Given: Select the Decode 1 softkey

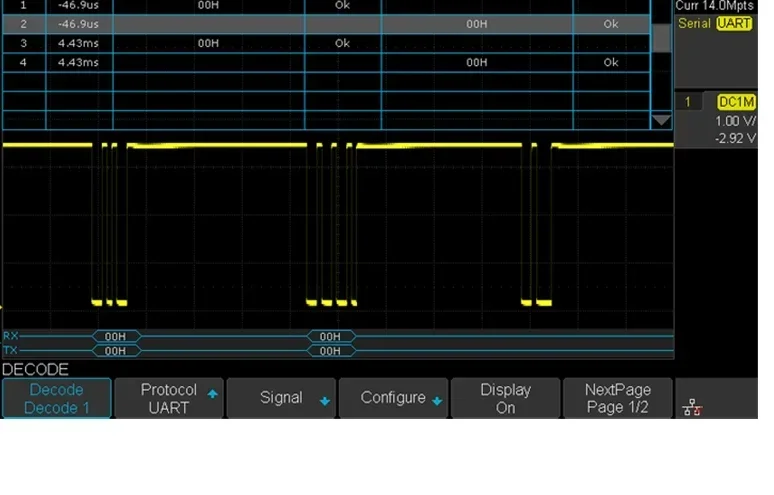Looking at the screenshot, I should 57,398.
